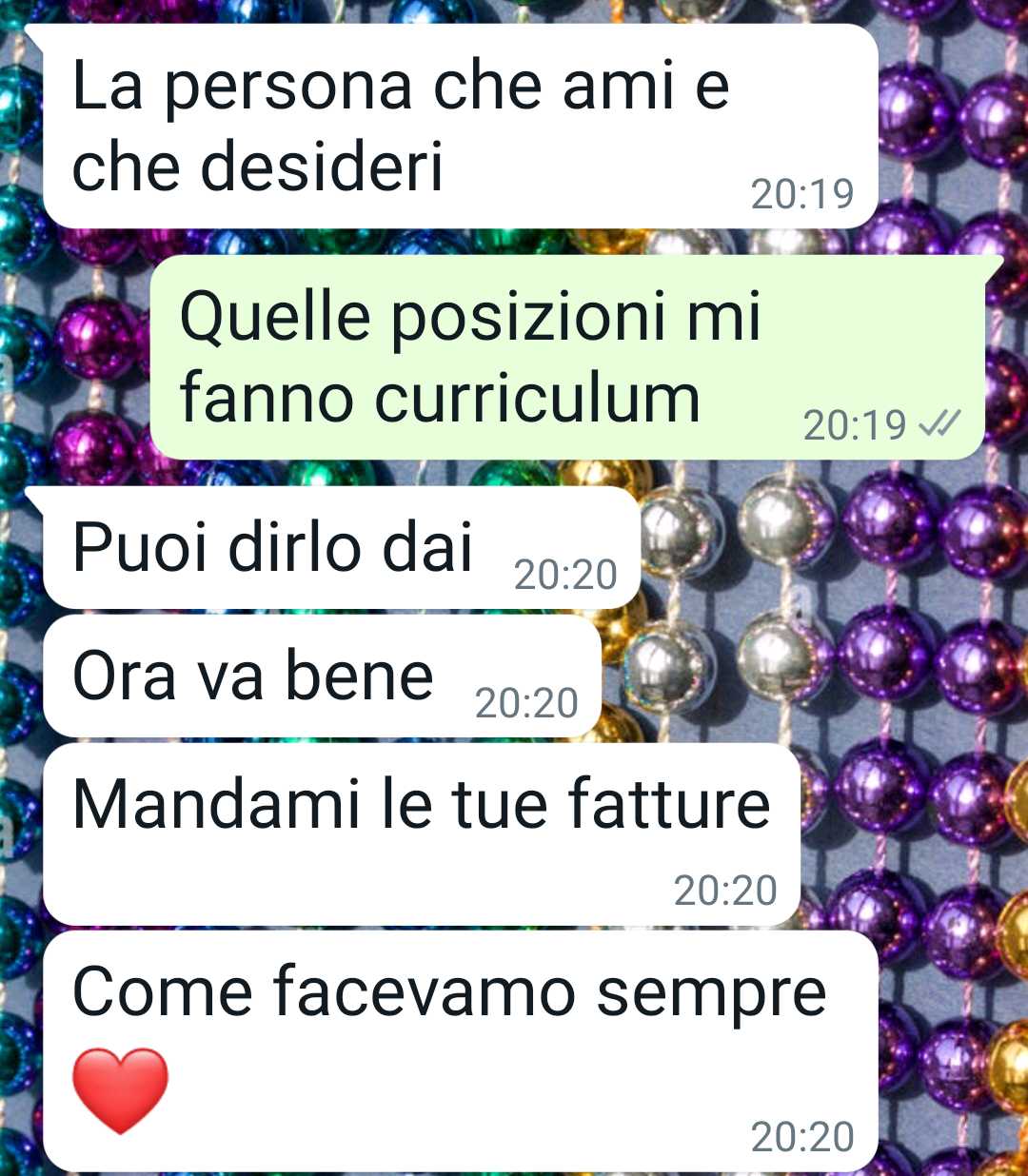Tap the word 'desideri' in the top message
The image size is (1028, 1176).
click(322, 166)
